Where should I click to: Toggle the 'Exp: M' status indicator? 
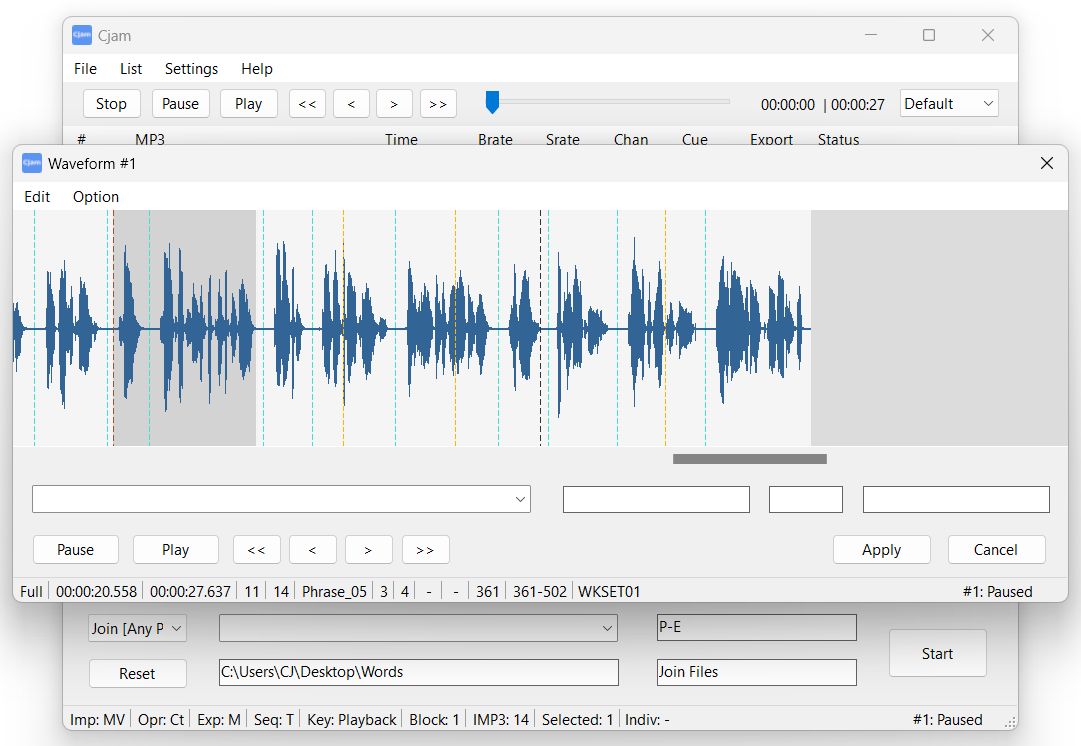coord(218,719)
